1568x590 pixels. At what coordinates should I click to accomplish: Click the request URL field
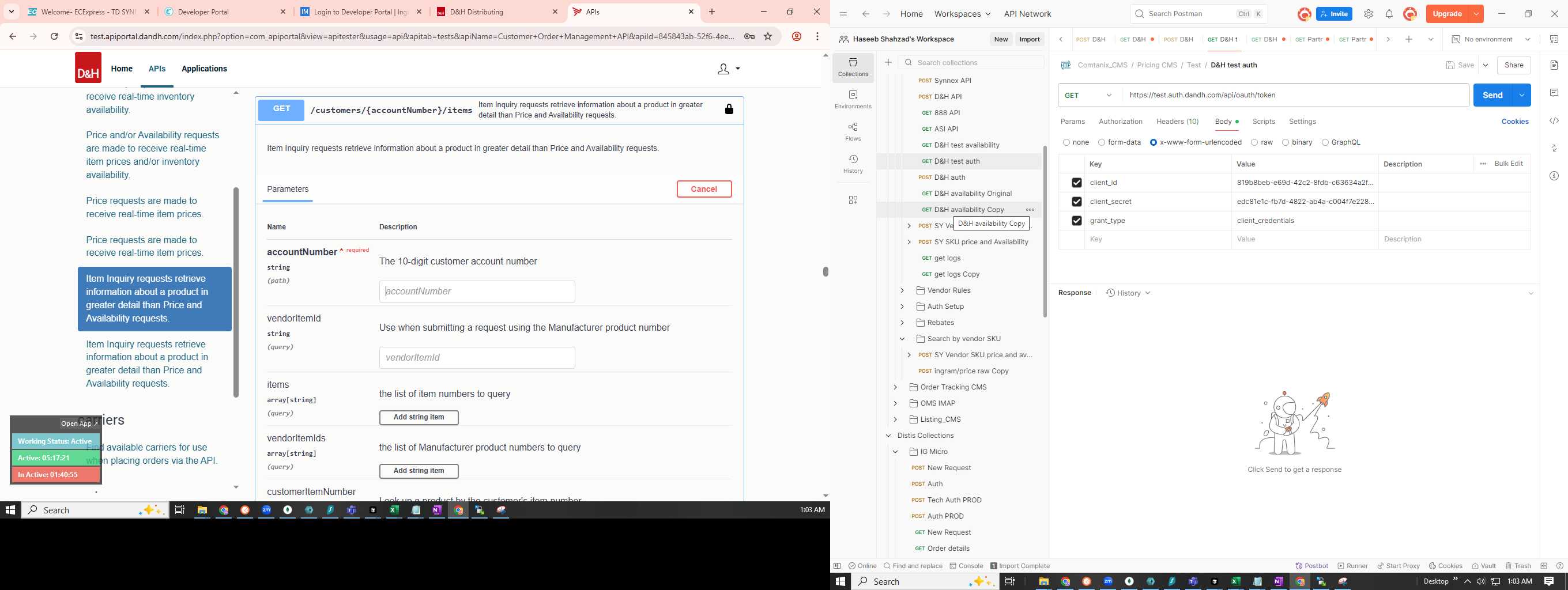[1295, 96]
